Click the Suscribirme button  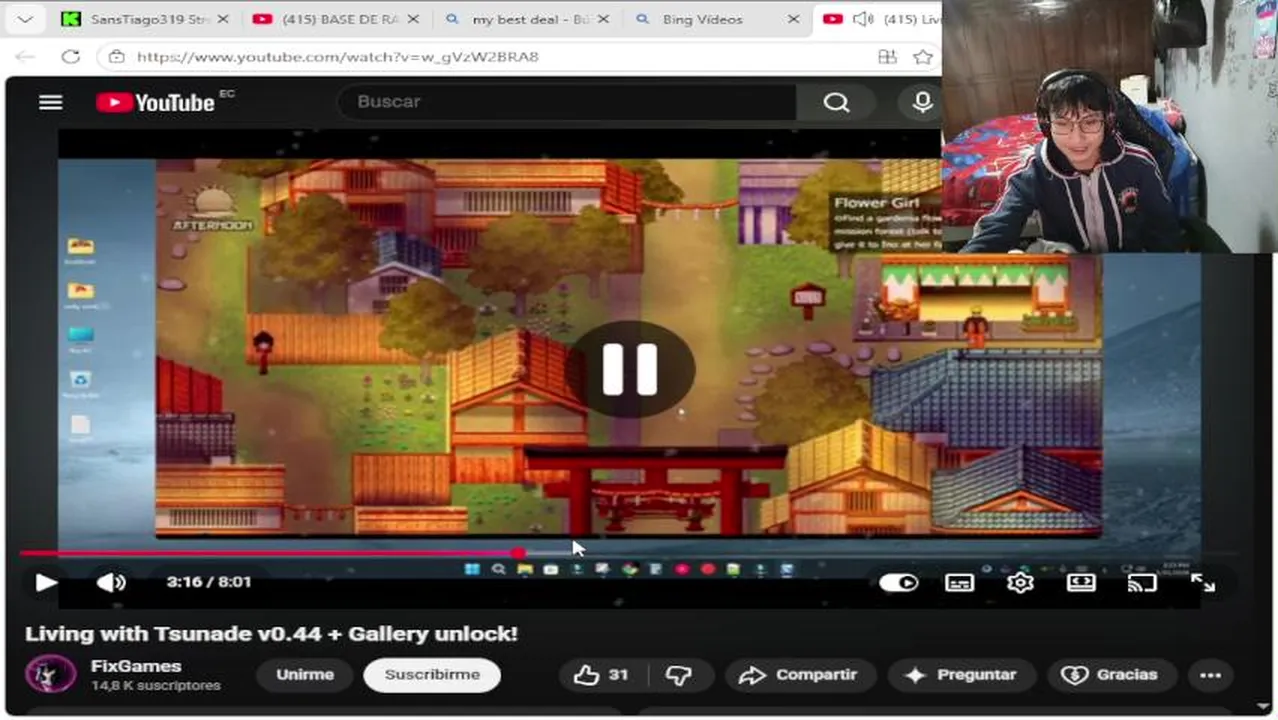coord(432,675)
